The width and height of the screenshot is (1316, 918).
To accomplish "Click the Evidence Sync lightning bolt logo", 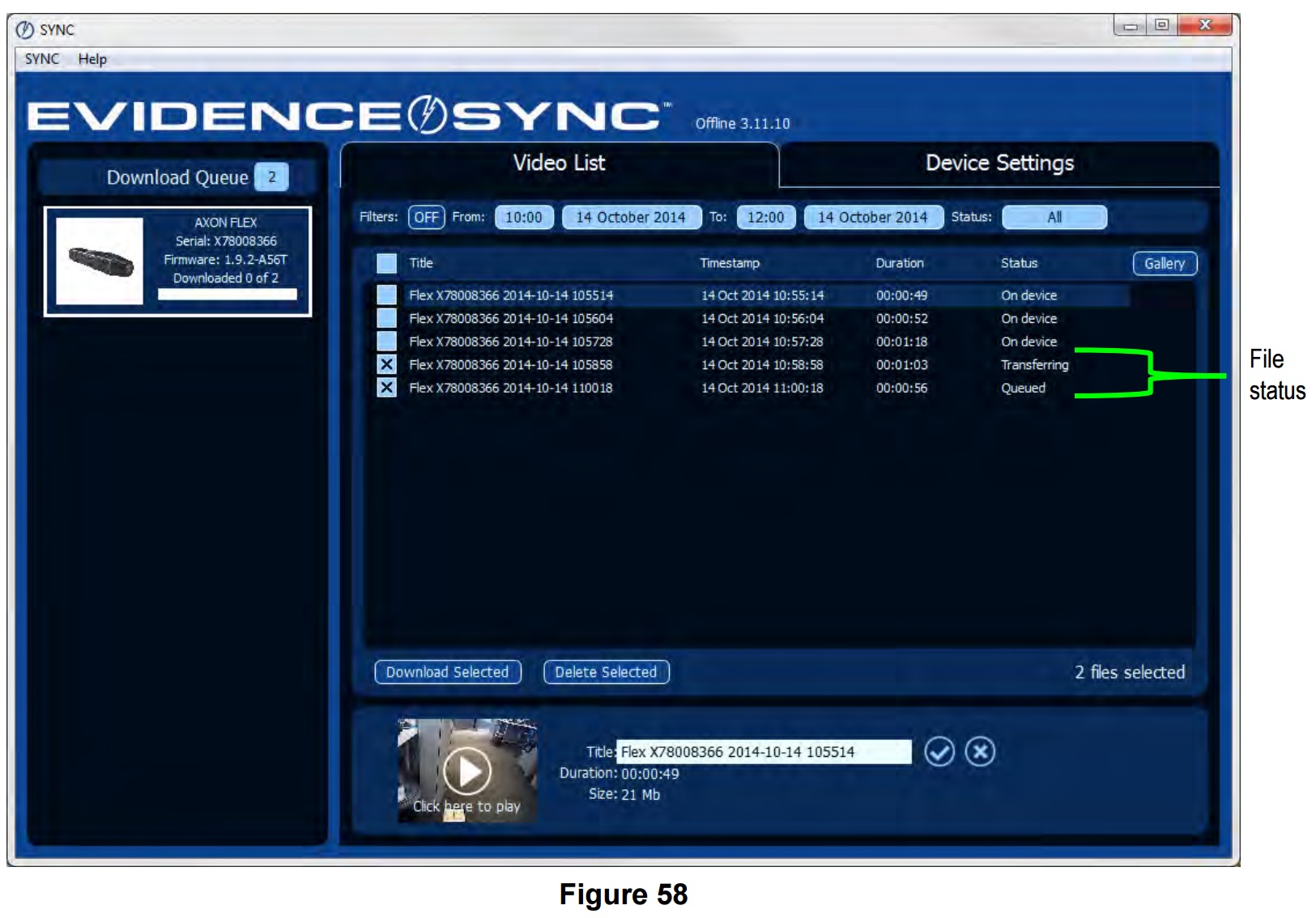I will coord(428,113).
